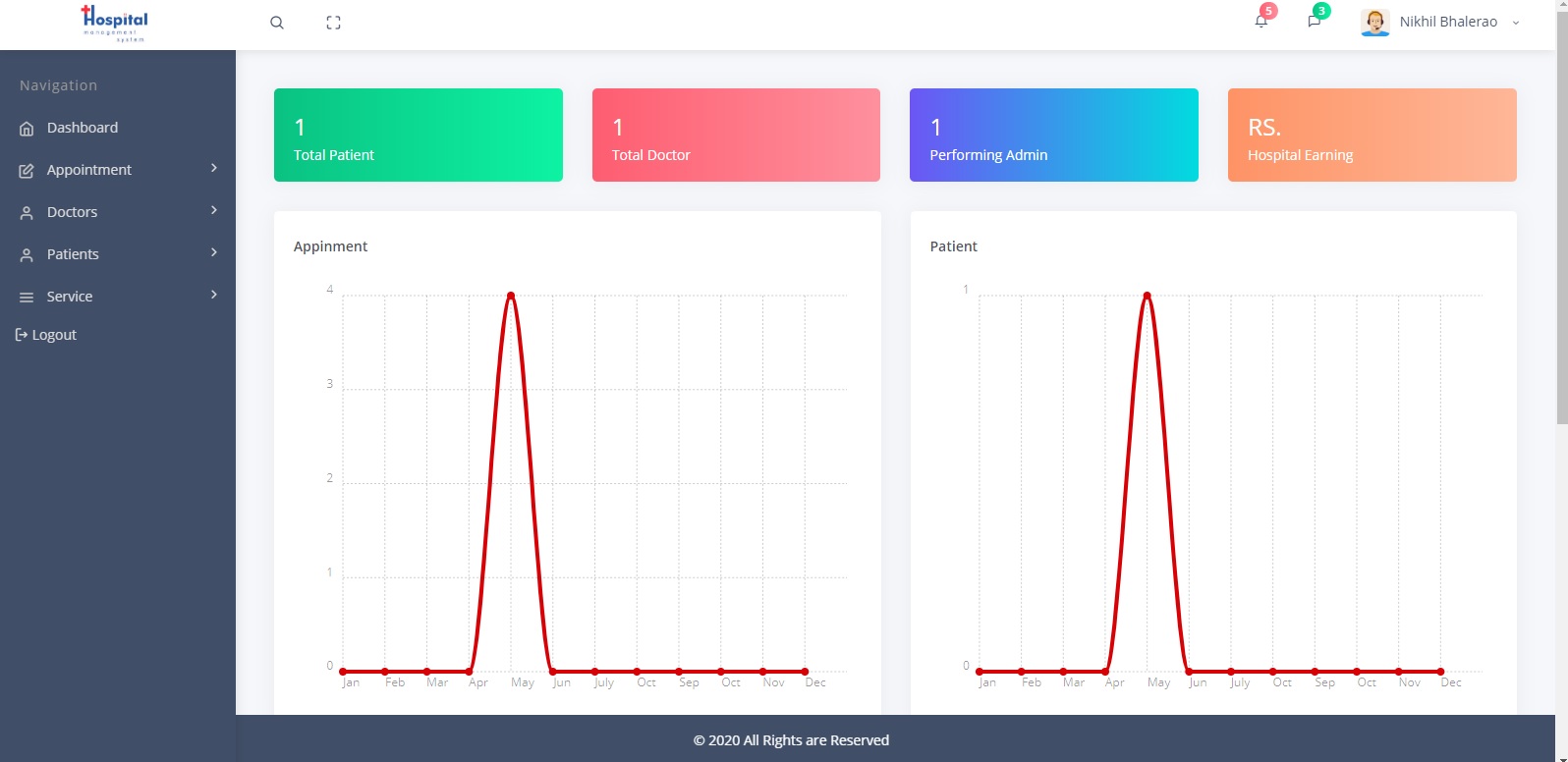Open the Total Doctor card
The image size is (1568, 762).
pyautogui.click(x=736, y=136)
